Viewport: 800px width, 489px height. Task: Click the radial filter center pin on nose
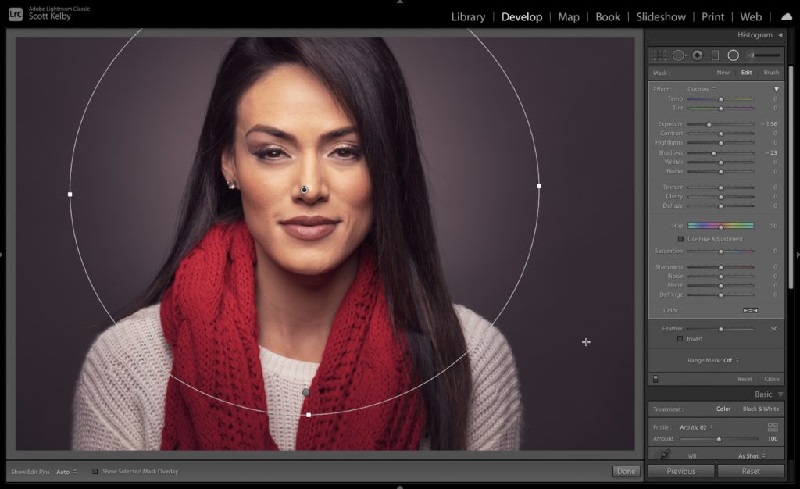(x=304, y=190)
